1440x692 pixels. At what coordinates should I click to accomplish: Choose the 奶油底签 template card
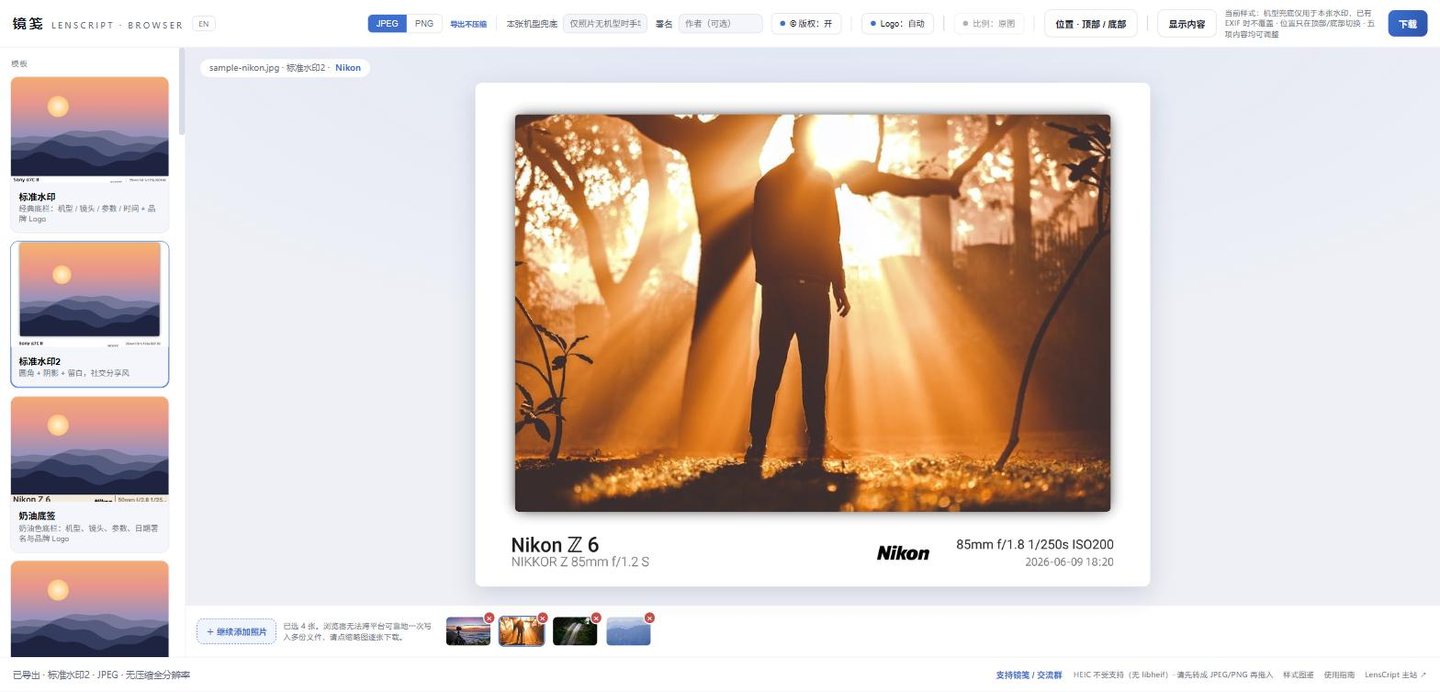[90, 474]
